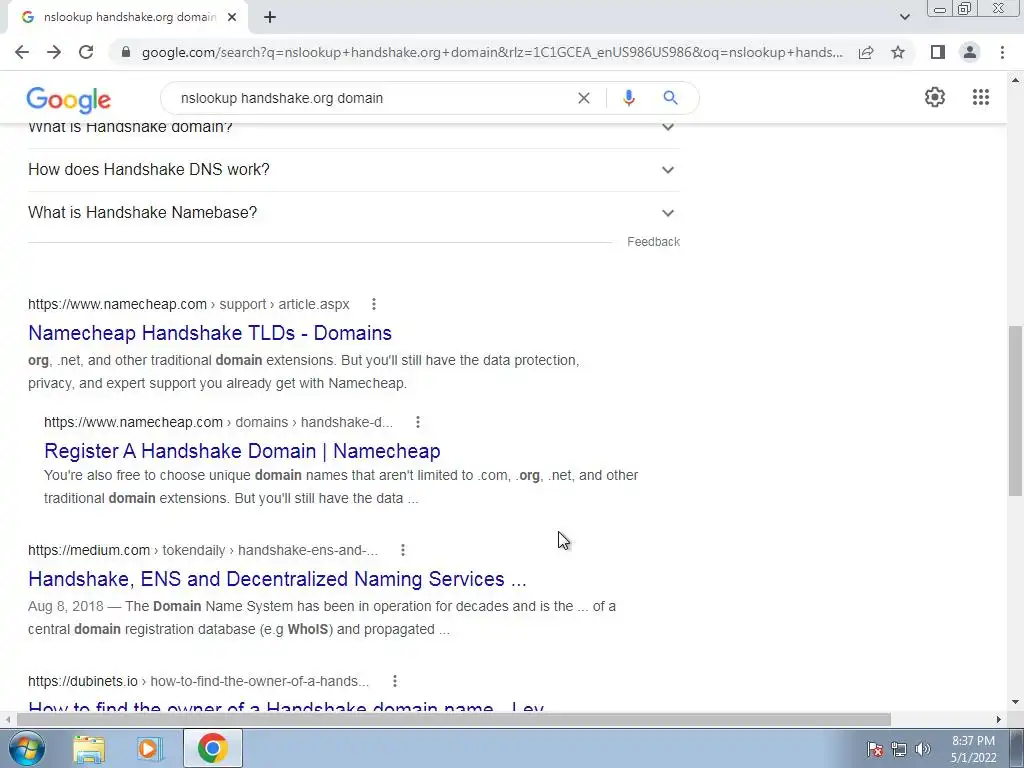This screenshot has width=1024, height=768.
Task: Go back to the previous page
Action: 22,52
